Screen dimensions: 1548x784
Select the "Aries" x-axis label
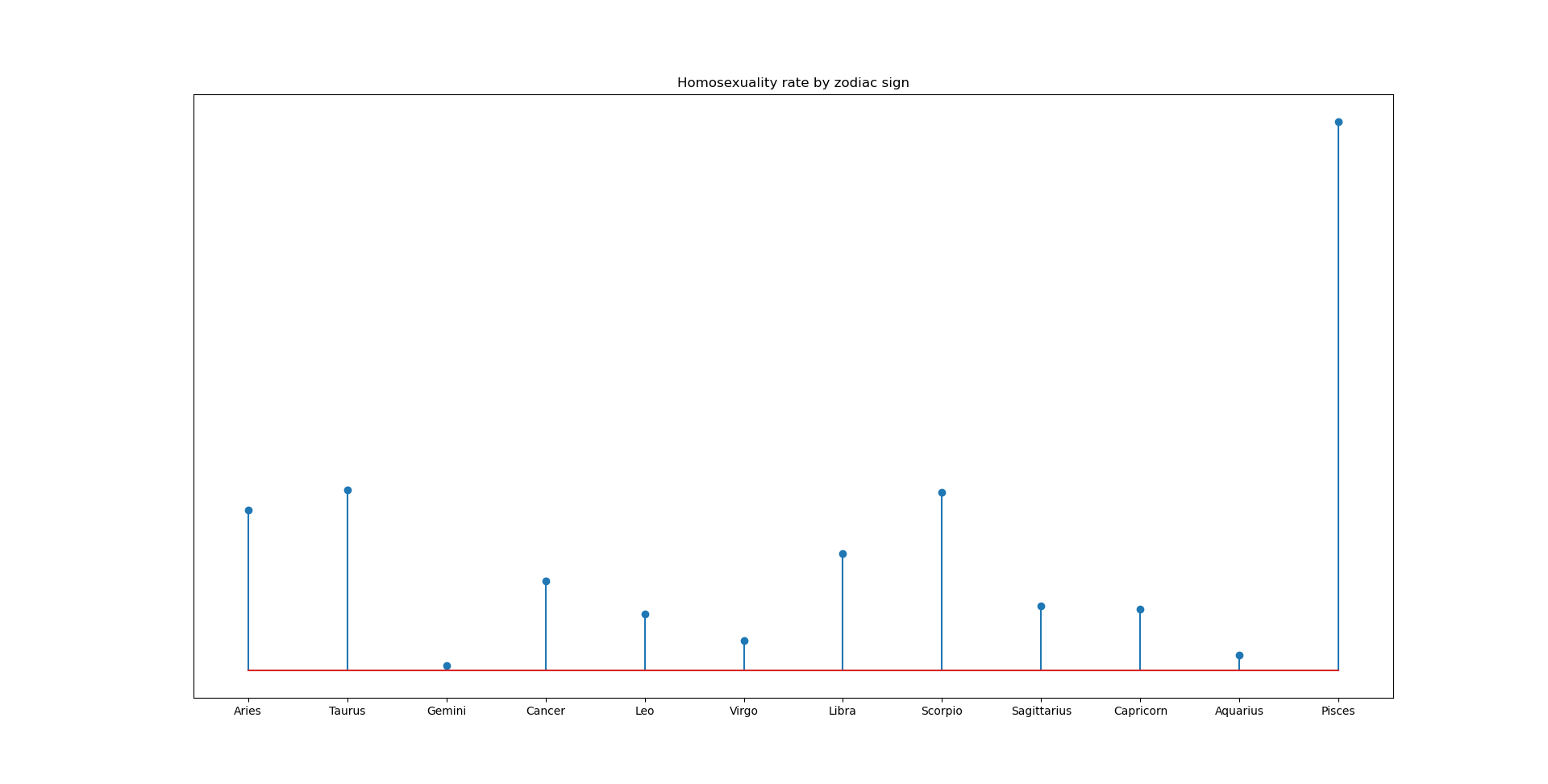click(x=248, y=711)
